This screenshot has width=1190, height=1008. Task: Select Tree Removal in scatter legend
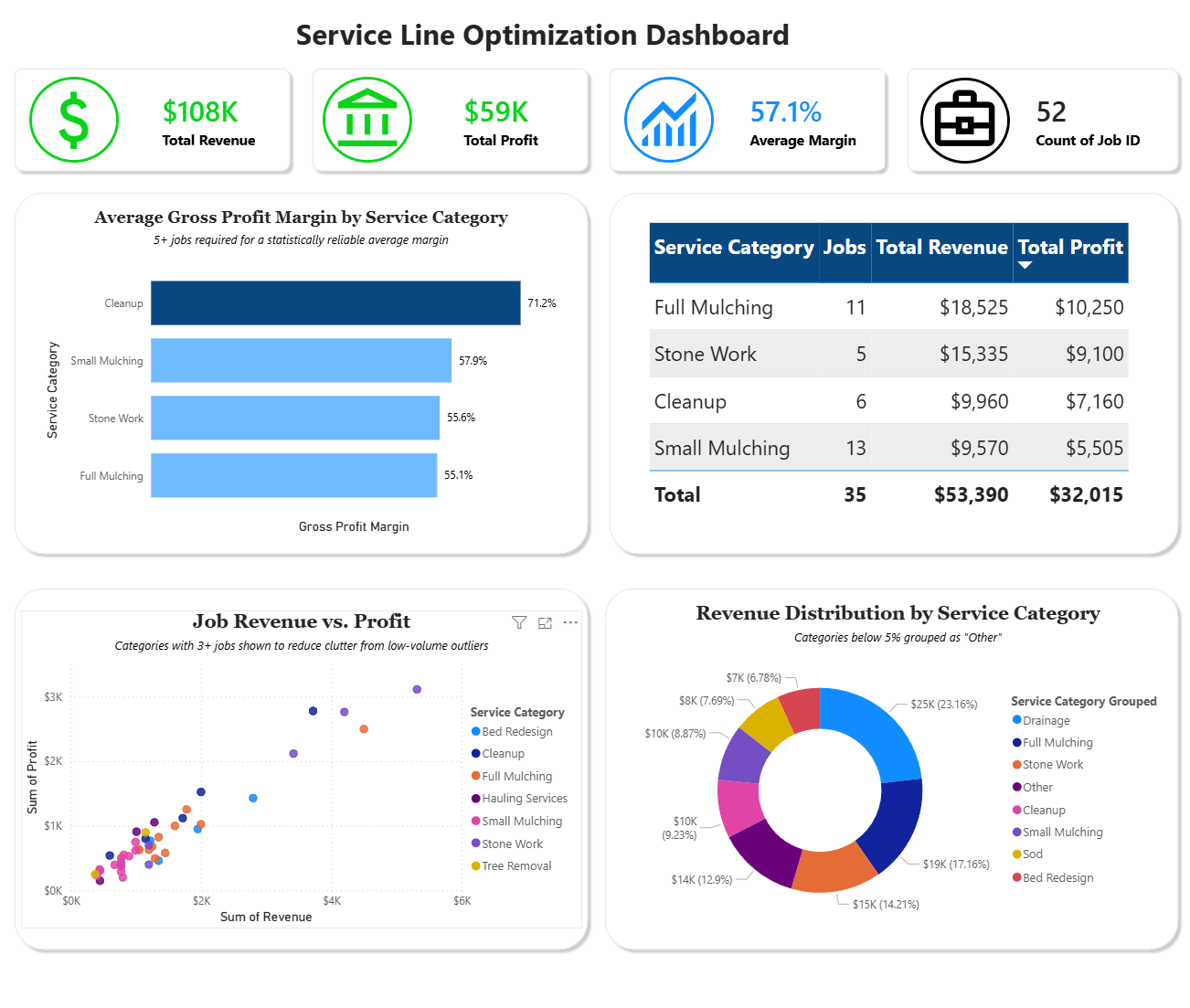[x=511, y=866]
